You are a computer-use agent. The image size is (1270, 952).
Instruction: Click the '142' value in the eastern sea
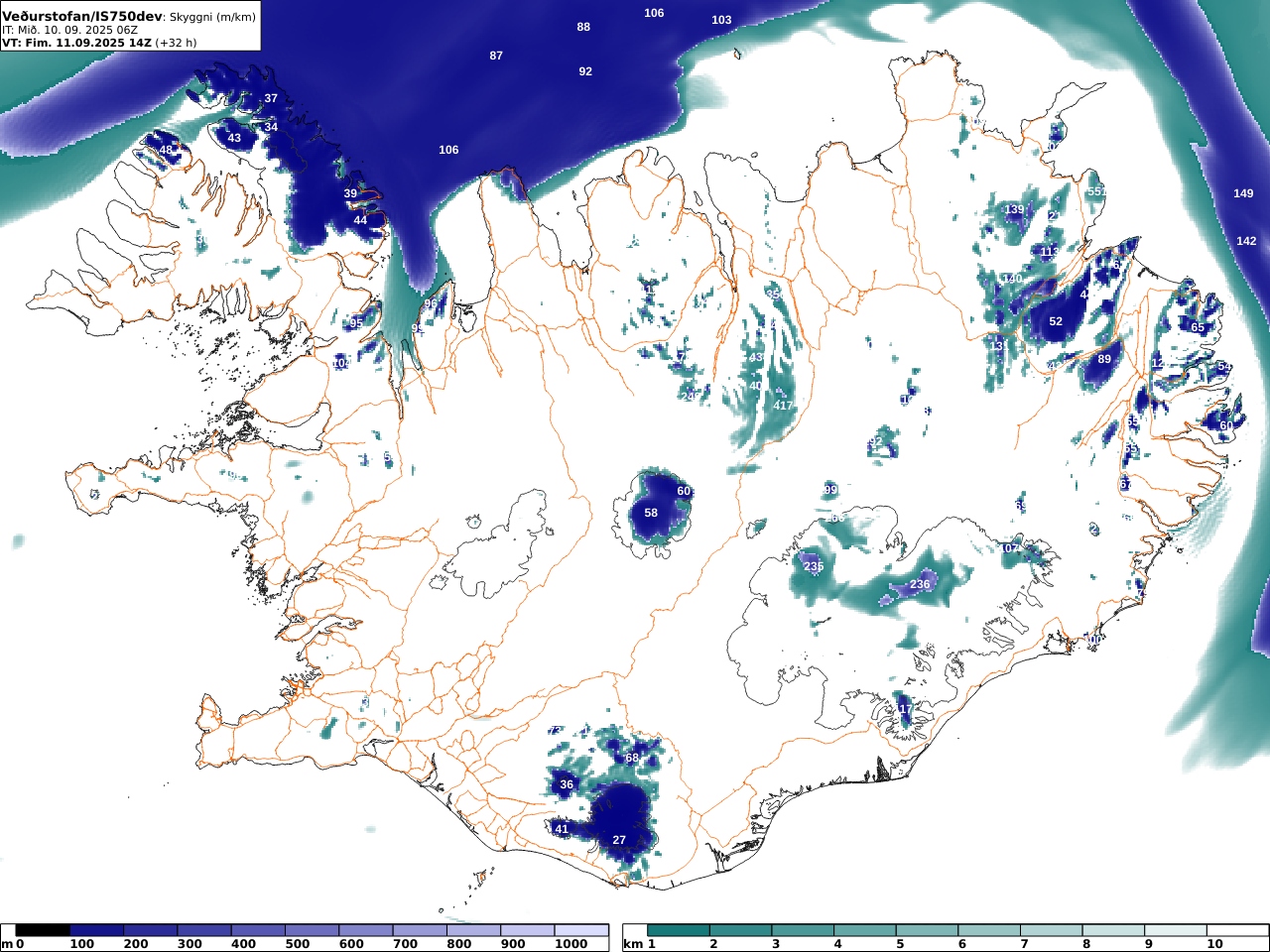(1246, 241)
